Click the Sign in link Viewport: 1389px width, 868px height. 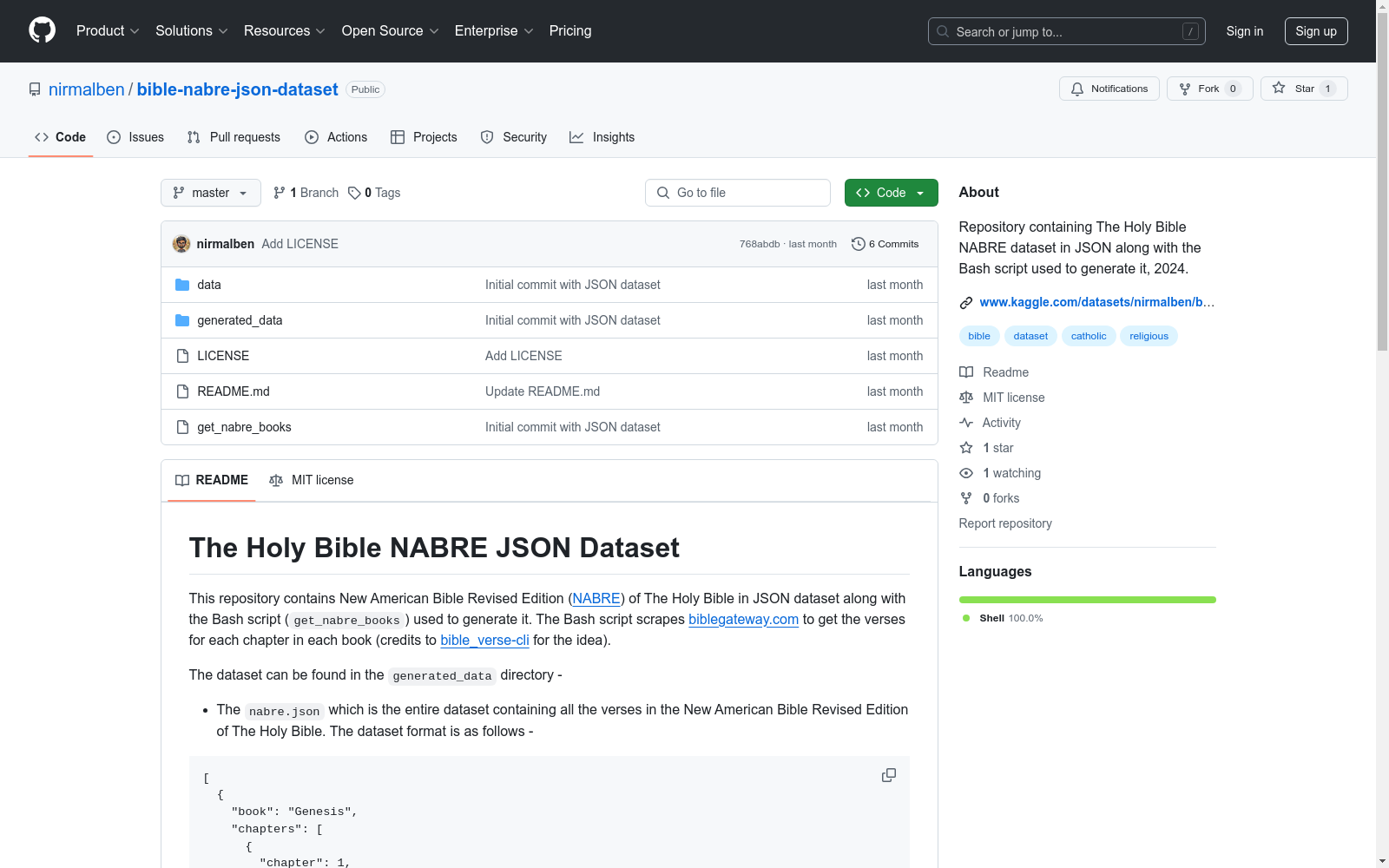[1245, 31]
